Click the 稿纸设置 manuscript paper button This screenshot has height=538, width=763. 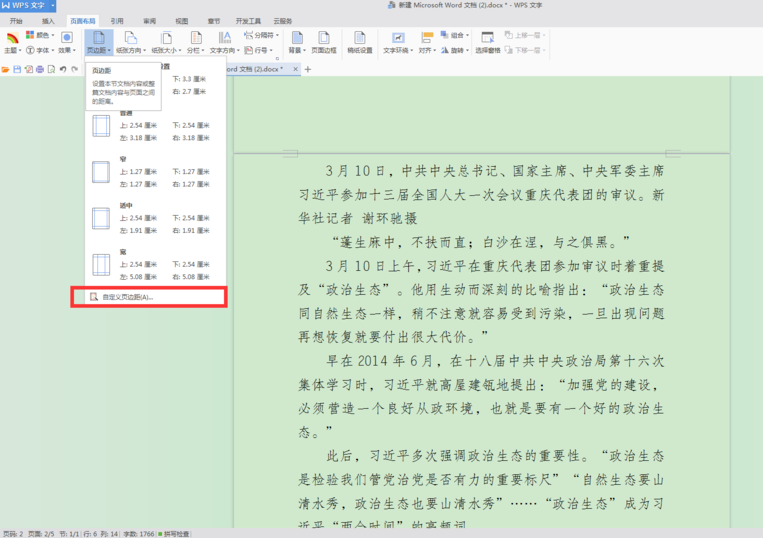(x=360, y=42)
